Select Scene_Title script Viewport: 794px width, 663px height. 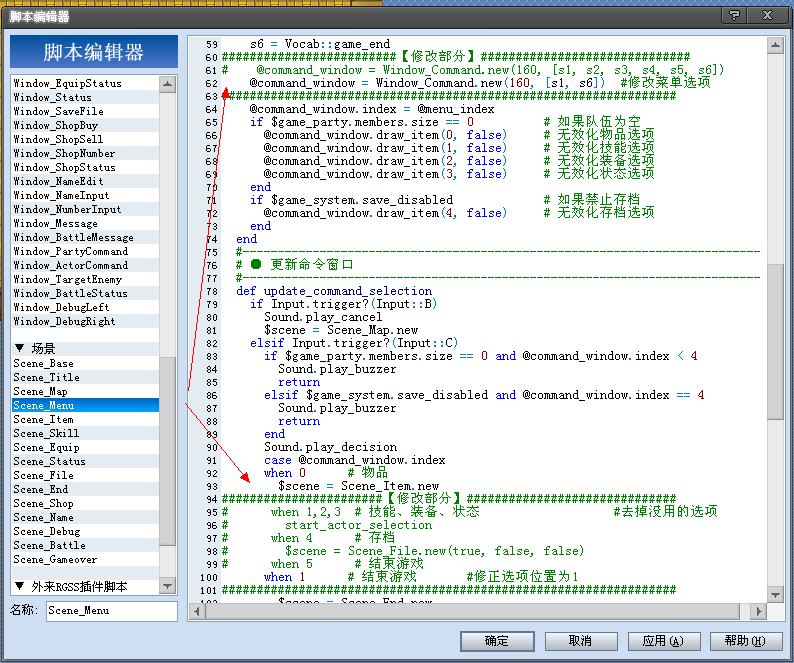pos(85,377)
